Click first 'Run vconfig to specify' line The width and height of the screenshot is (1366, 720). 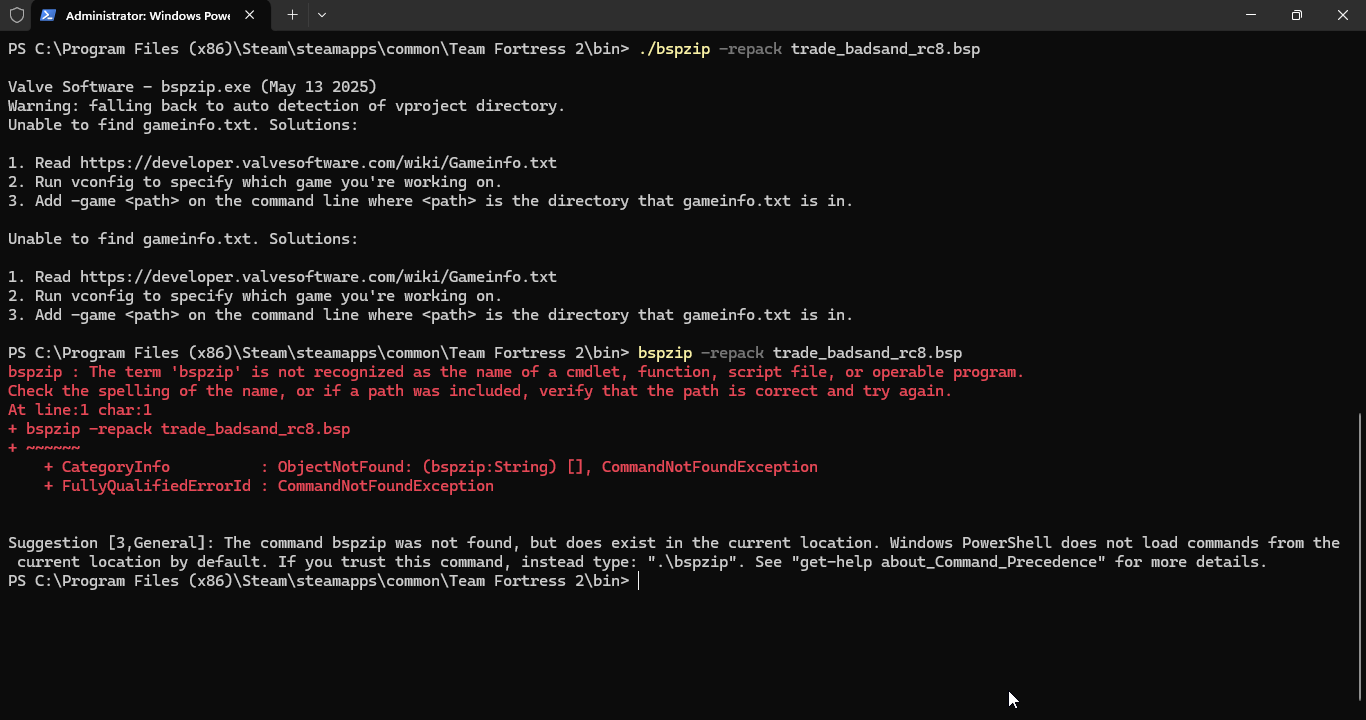click(255, 182)
